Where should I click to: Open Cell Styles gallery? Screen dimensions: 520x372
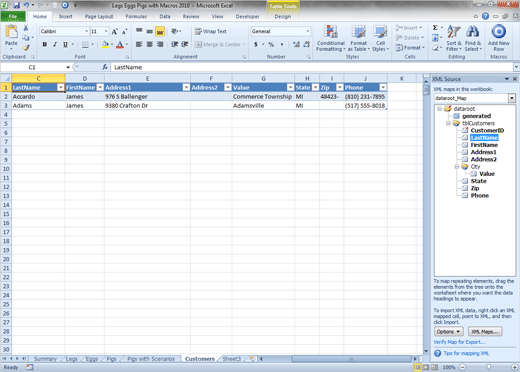point(380,38)
